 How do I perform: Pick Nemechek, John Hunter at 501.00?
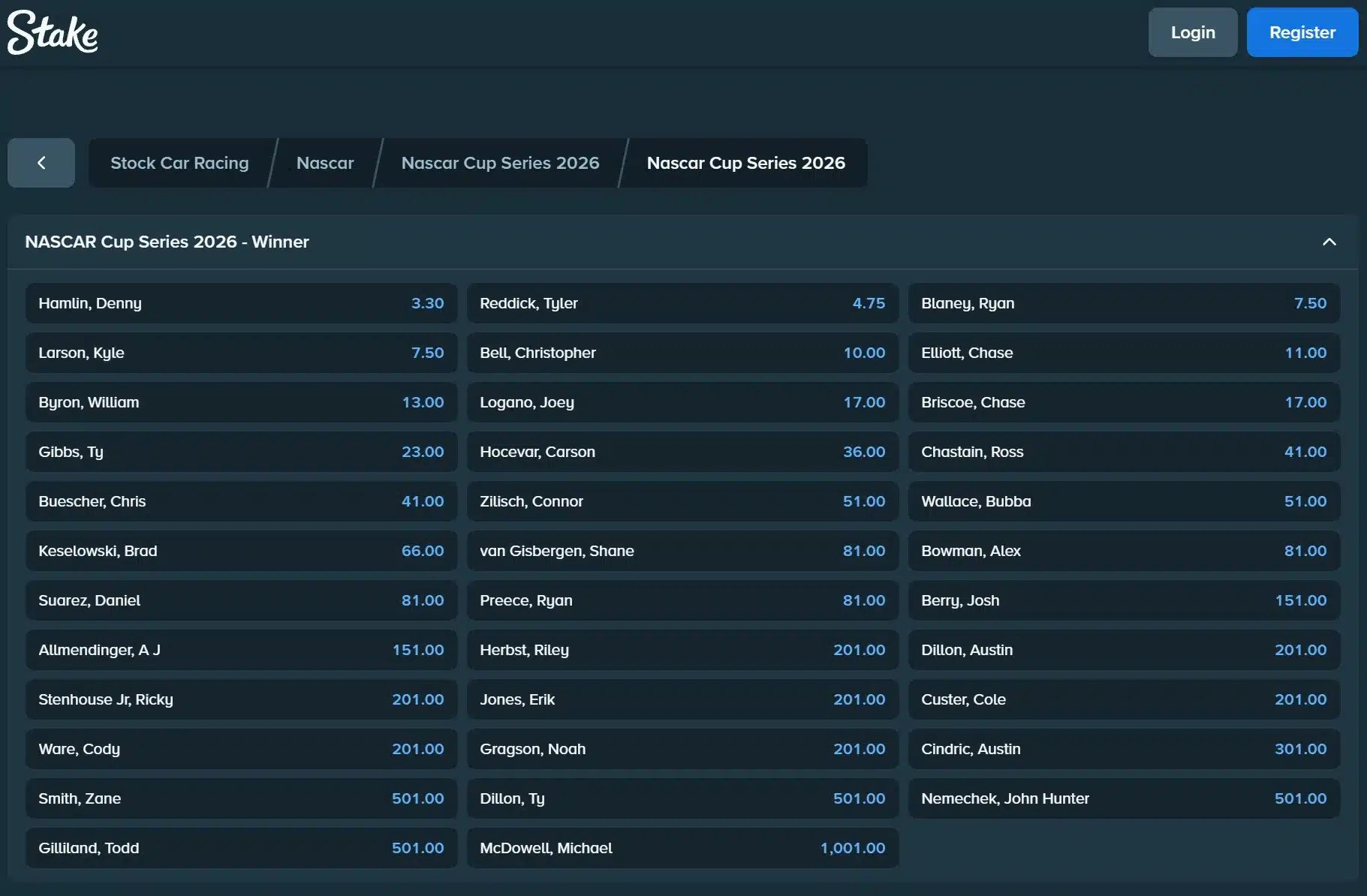click(1124, 798)
